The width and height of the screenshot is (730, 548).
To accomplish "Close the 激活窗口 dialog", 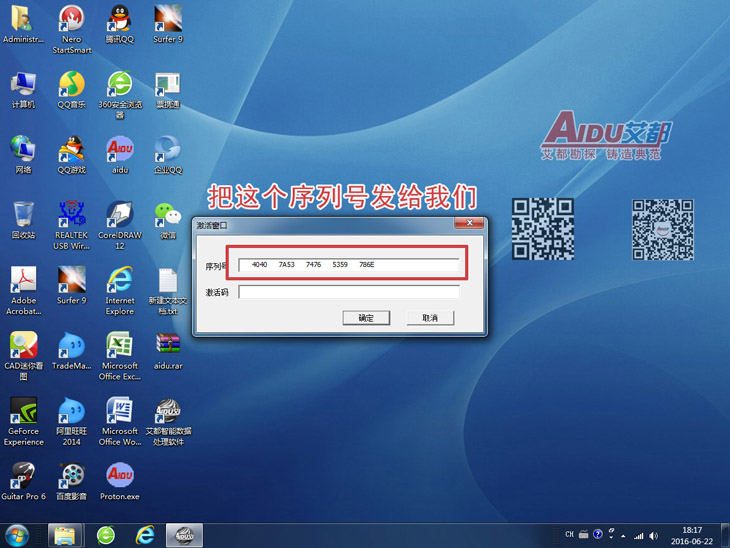I will tap(469, 223).
